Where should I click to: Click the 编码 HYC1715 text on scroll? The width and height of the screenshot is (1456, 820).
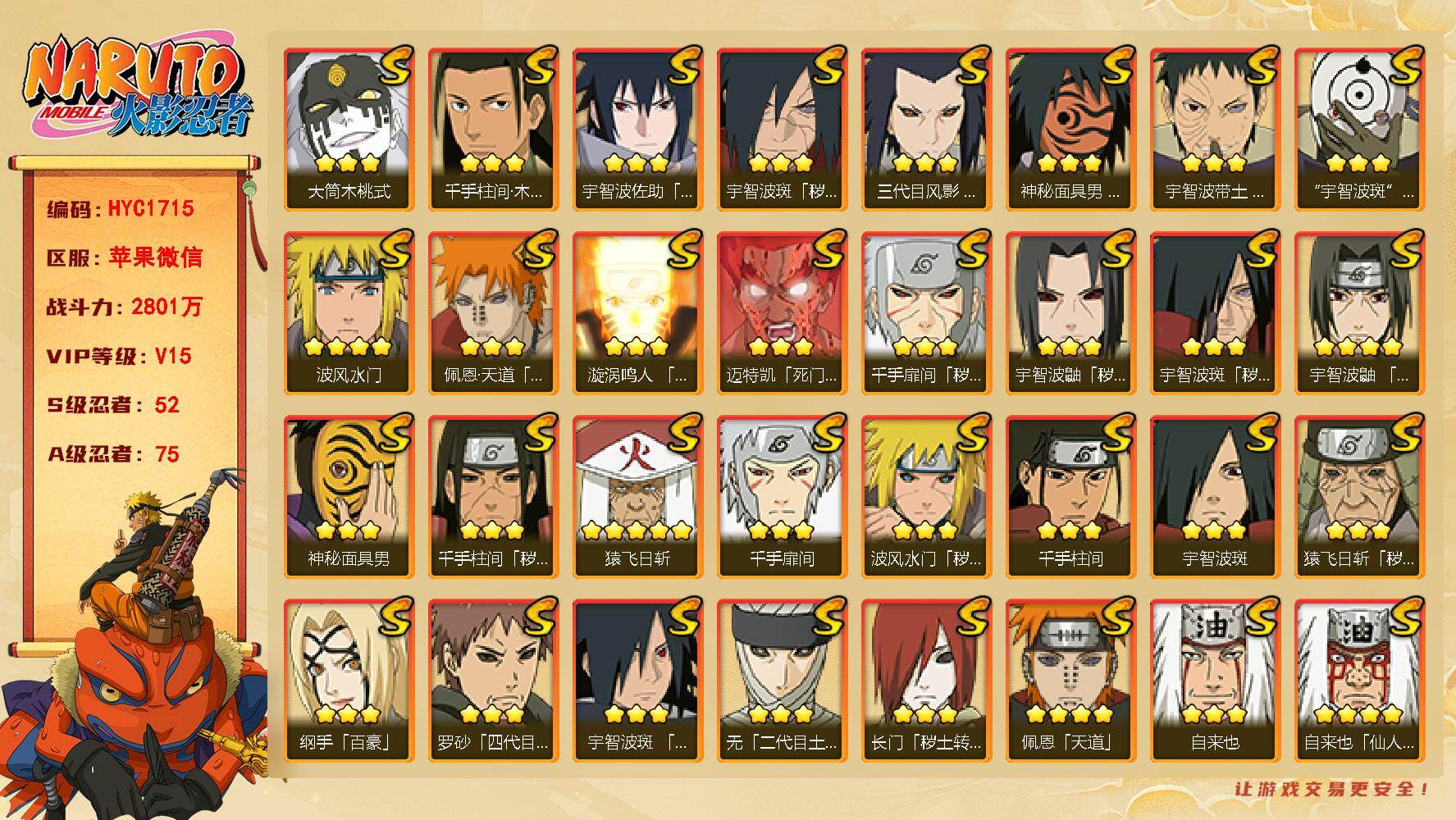point(121,208)
